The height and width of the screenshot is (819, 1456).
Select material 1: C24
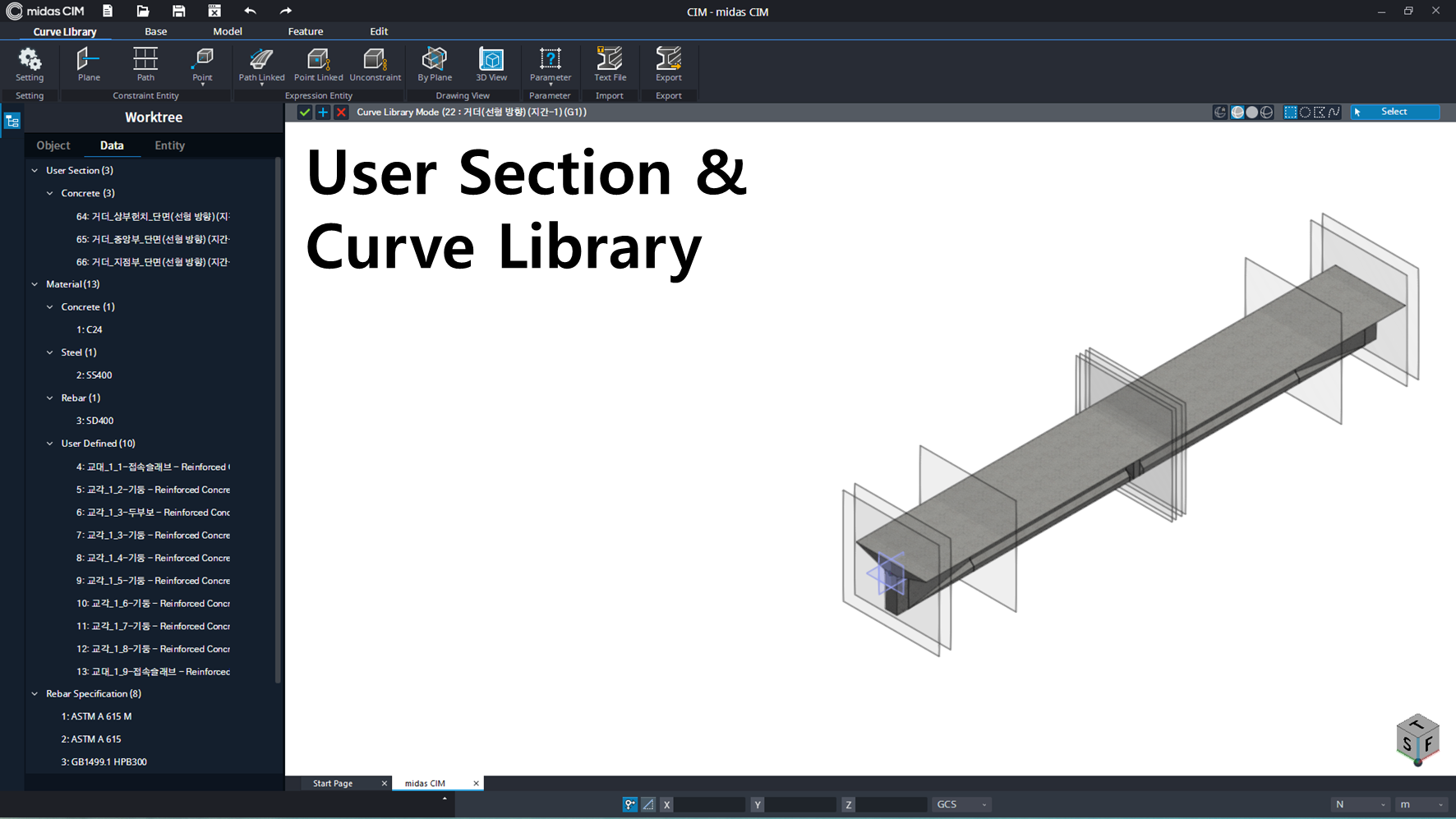90,329
